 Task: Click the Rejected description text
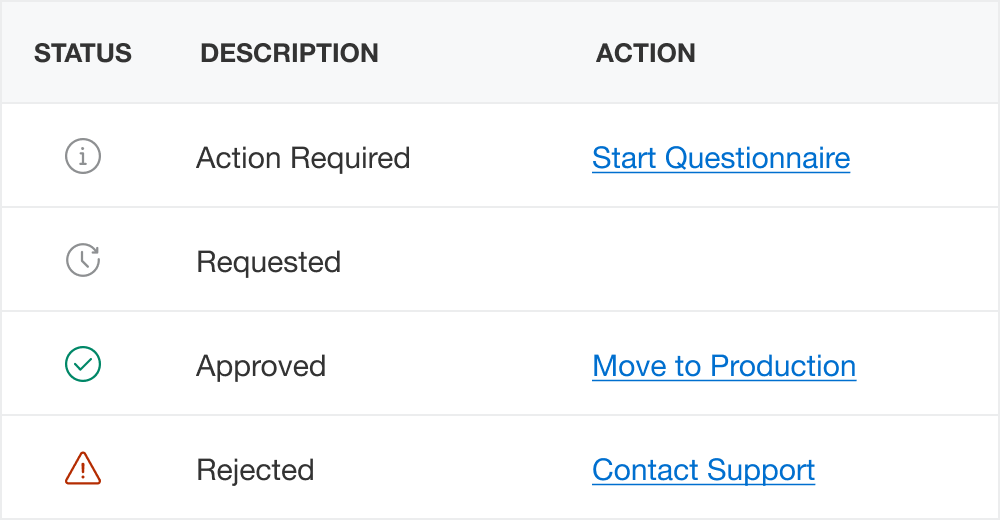pyautogui.click(x=255, y=470)
